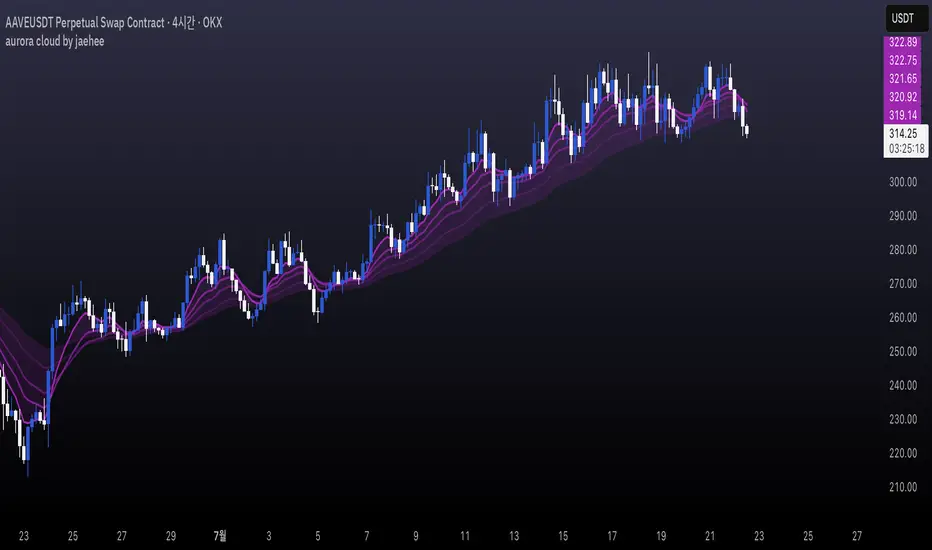
Task: Click date 11 on the time axis
Action: point(465,536)
